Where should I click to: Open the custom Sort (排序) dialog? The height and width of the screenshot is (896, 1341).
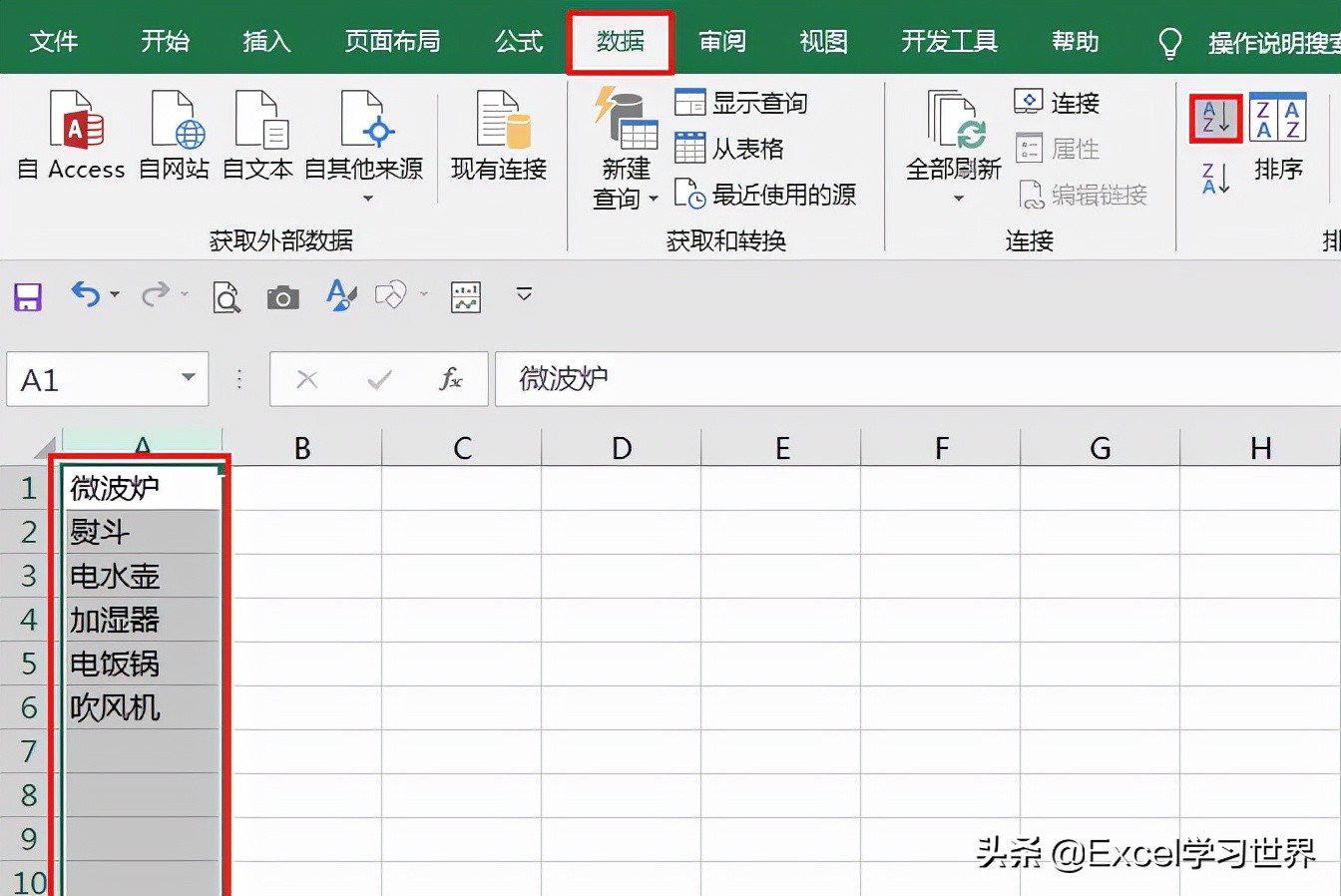[x=1278, y=136]
